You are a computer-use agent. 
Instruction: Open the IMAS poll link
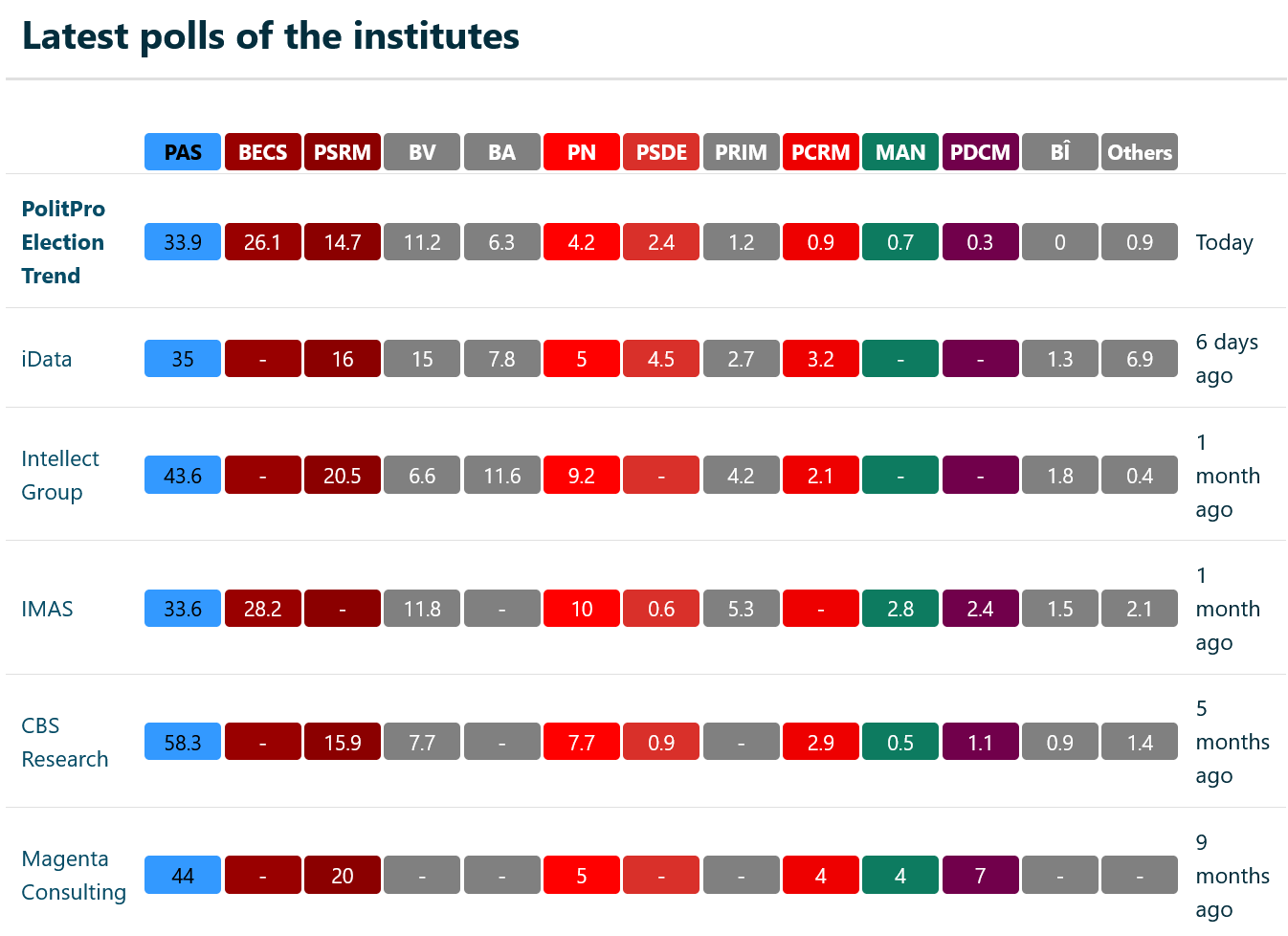pyautogui.click(x=47, y=609)
